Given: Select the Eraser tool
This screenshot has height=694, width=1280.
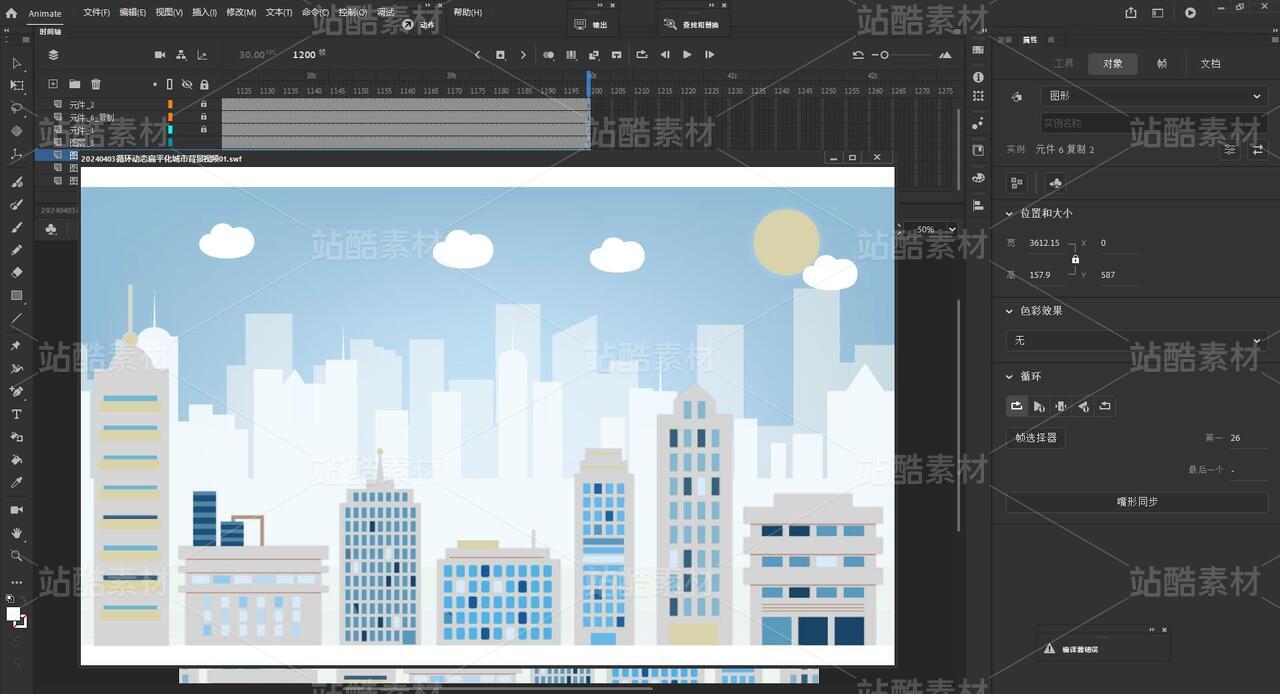Looking at the screenshot, I should pyautogui.click(x=16, y=272).
